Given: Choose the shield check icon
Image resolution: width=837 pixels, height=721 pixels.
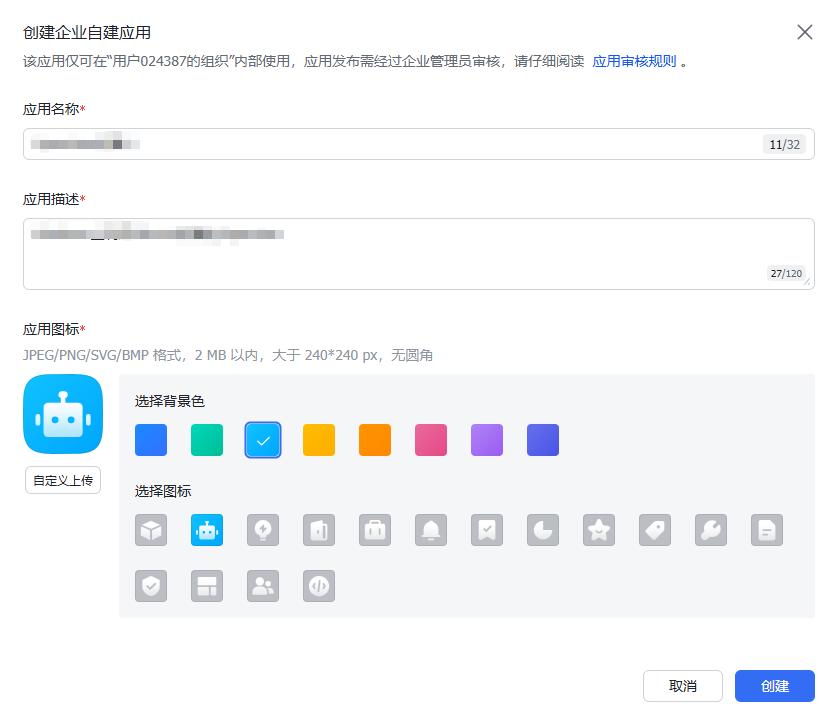Looking at the screenshot, I should pos(151,586).
